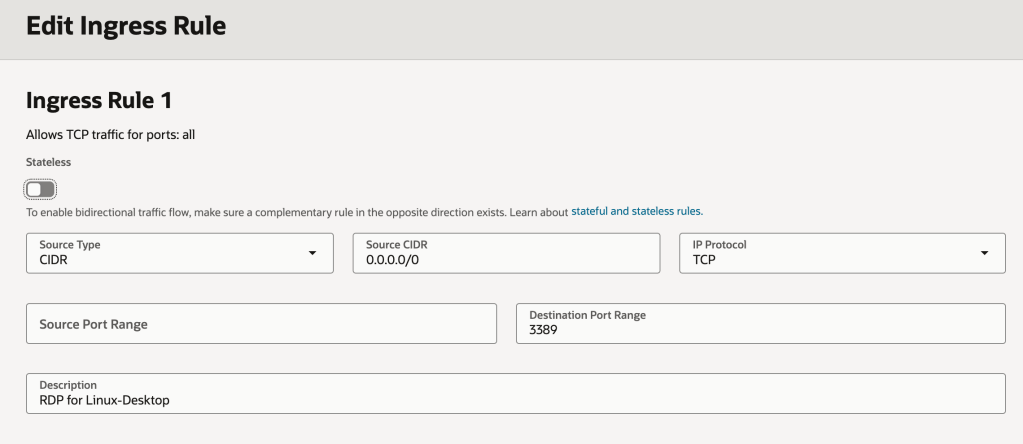Screen dimensions: 1023x444
Task: Click the Edit Ingress Rule title
Action: click(126, 27)
